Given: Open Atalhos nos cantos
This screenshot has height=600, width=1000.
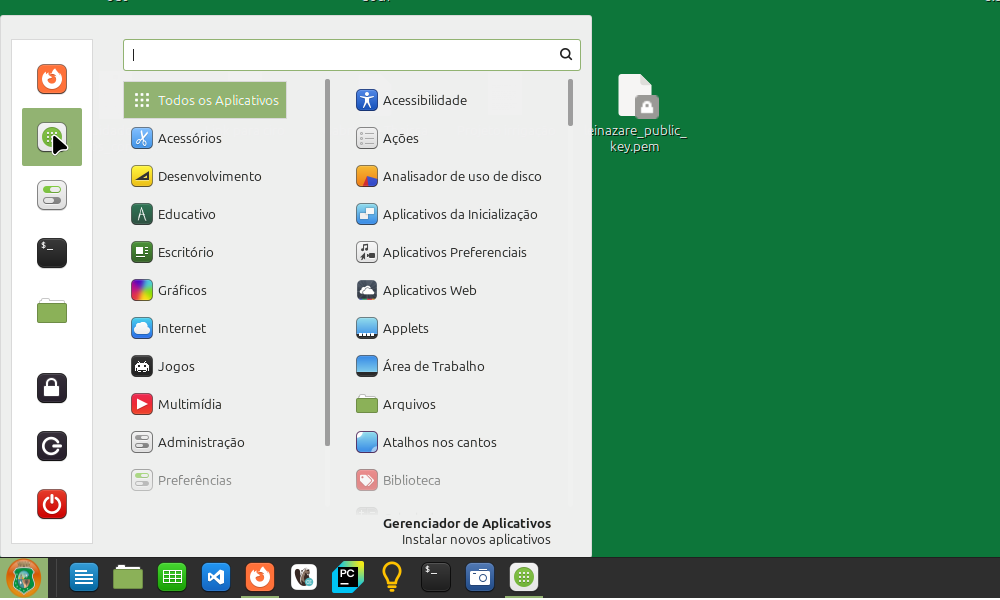Looking at the screenshot, I should (x=439, y=442).
